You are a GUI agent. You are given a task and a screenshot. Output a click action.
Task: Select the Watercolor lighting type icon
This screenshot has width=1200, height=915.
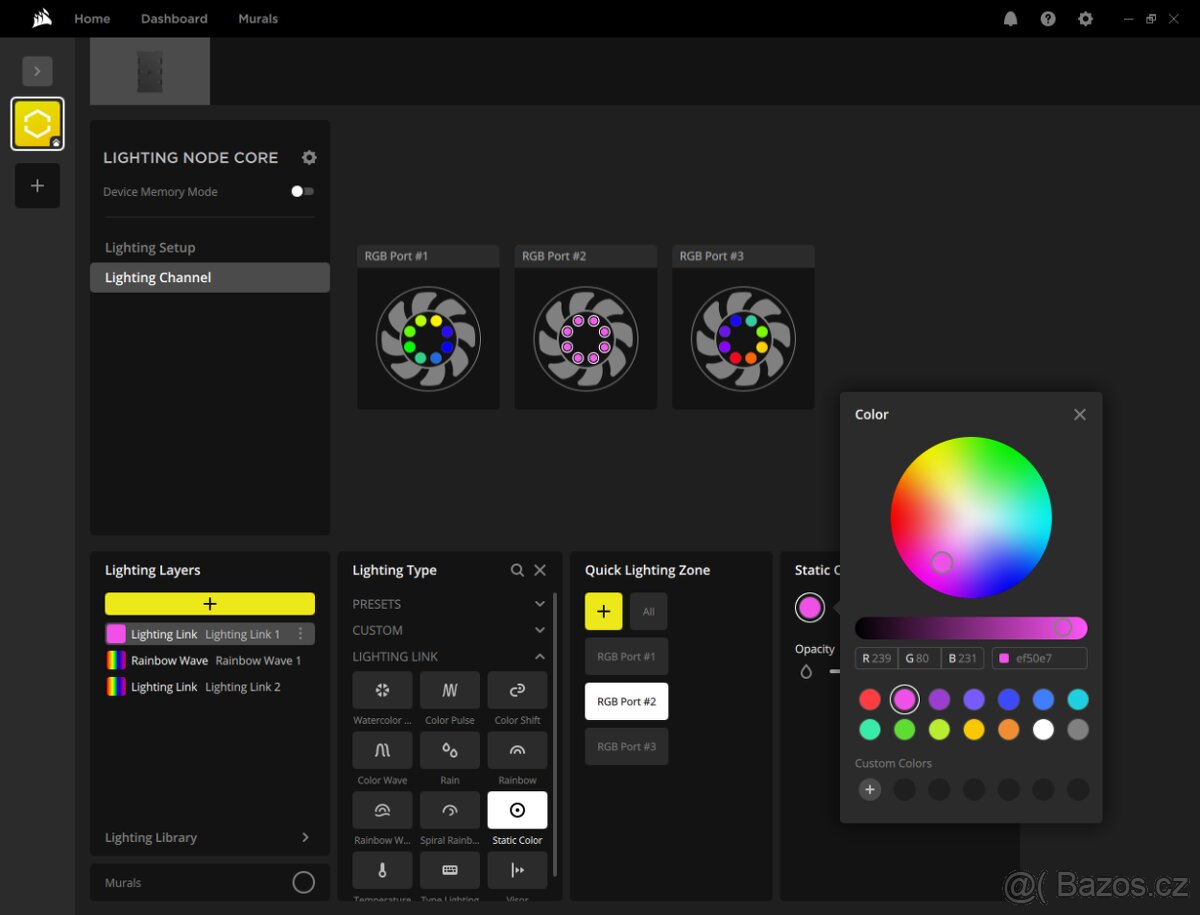[382, 690]
